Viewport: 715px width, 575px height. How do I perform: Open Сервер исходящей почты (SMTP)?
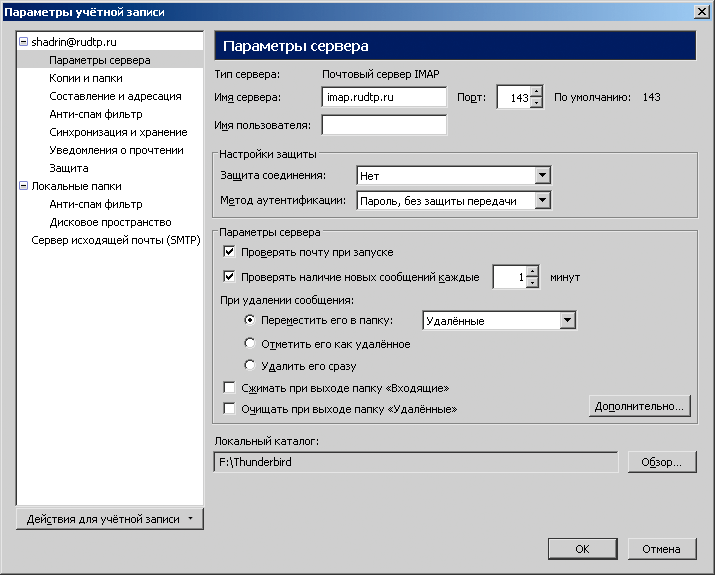point(116,240)
